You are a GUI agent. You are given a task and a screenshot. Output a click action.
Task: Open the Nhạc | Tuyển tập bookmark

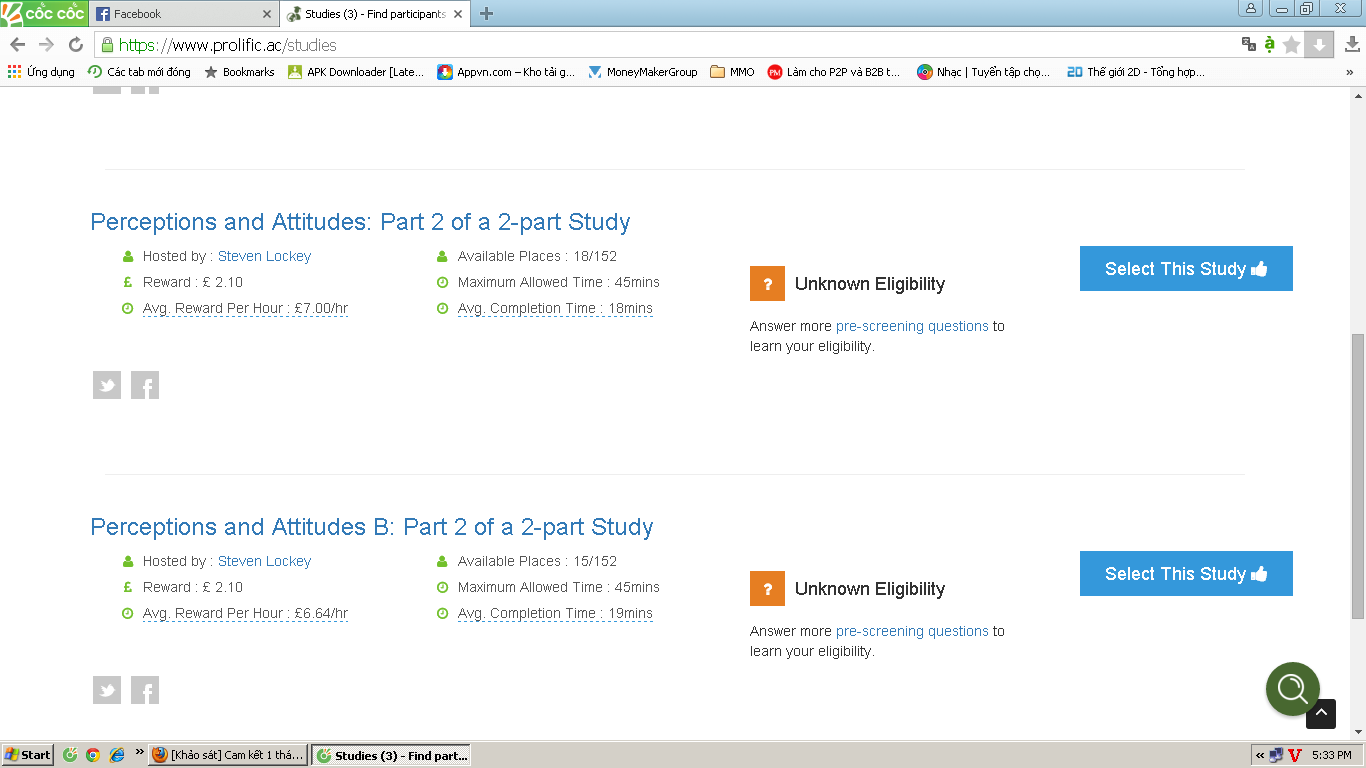click(x=984, y=72)
